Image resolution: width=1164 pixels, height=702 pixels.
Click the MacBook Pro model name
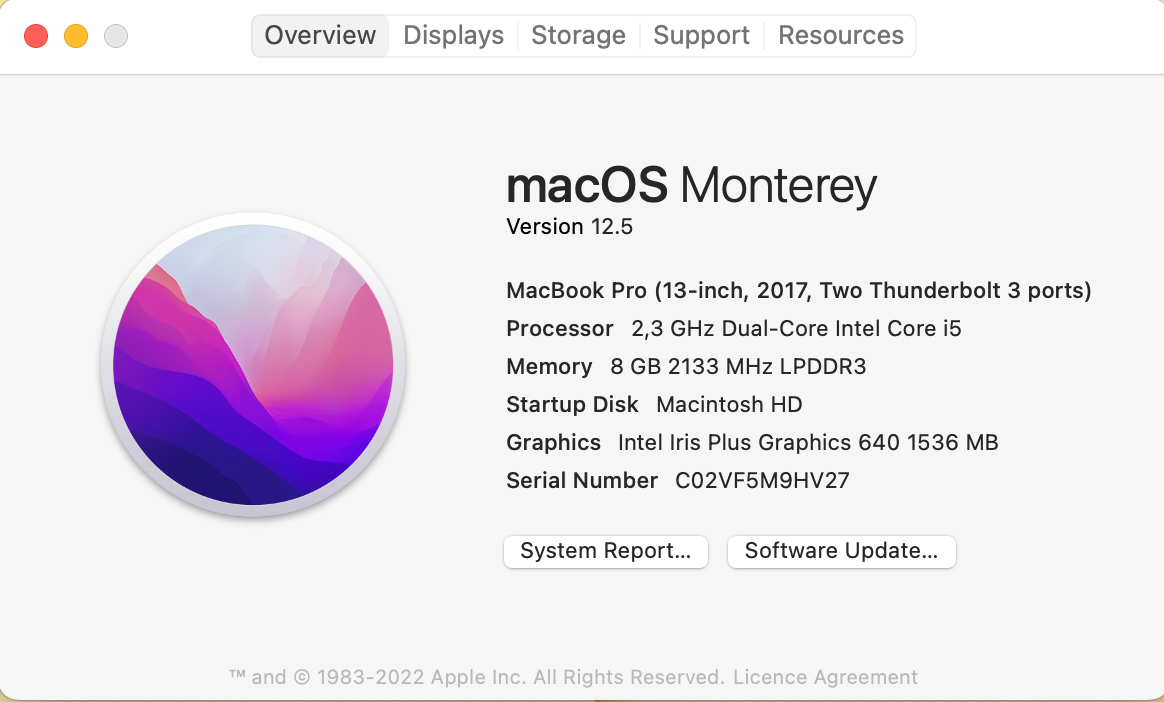[x=798, y=290]
